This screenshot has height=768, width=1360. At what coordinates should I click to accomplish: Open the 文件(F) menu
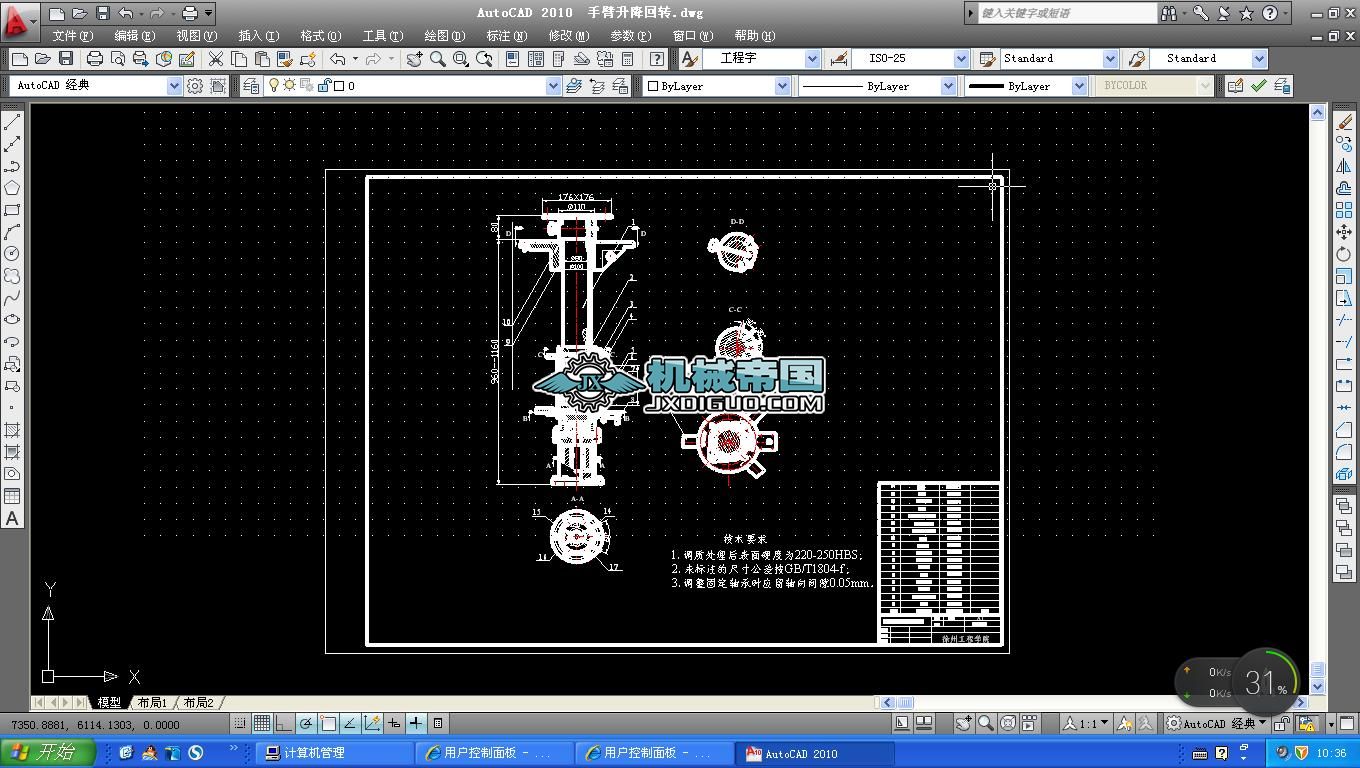click(72, 36)
